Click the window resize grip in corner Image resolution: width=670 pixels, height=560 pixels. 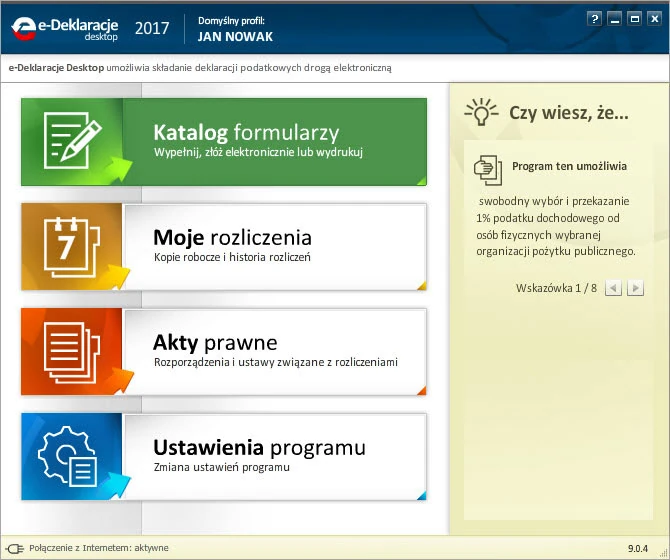coord(663,554)
